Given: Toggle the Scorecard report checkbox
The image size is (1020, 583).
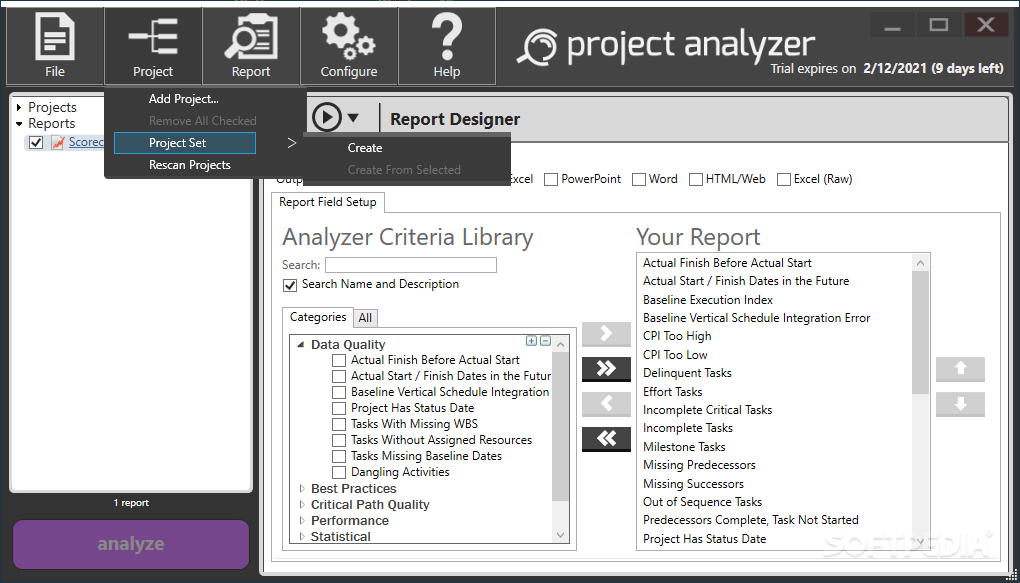Looking at the screenshot, I should point(36,142).
